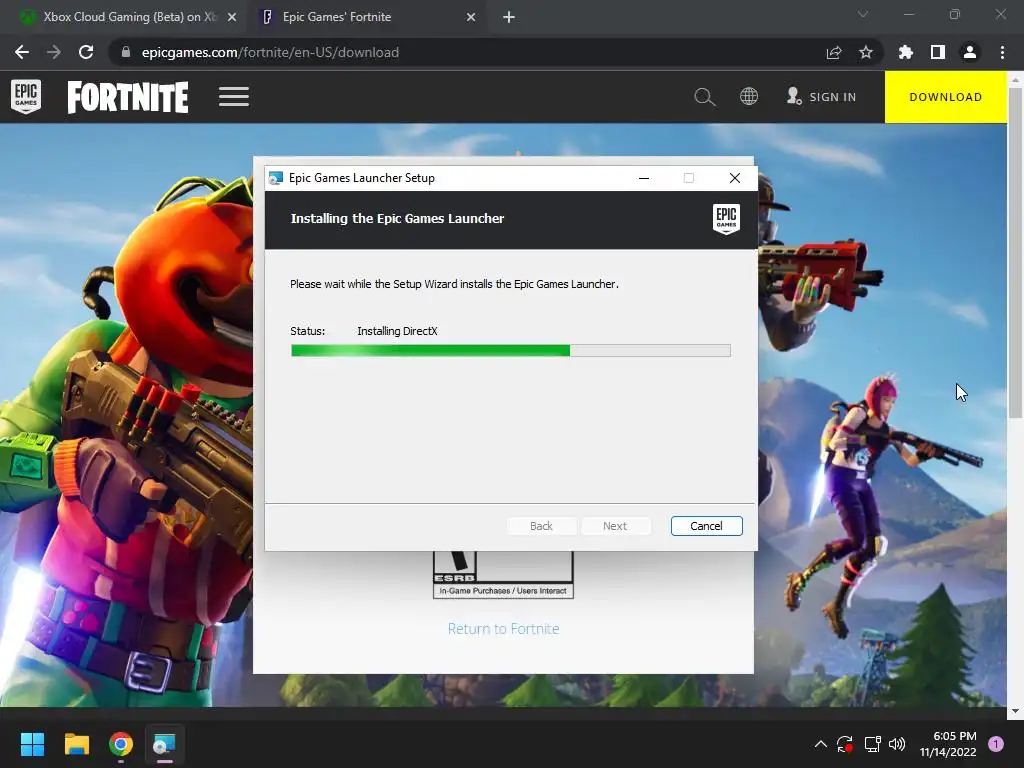Minimize the Epic Games Launcher Setup window

coord(644,178)
